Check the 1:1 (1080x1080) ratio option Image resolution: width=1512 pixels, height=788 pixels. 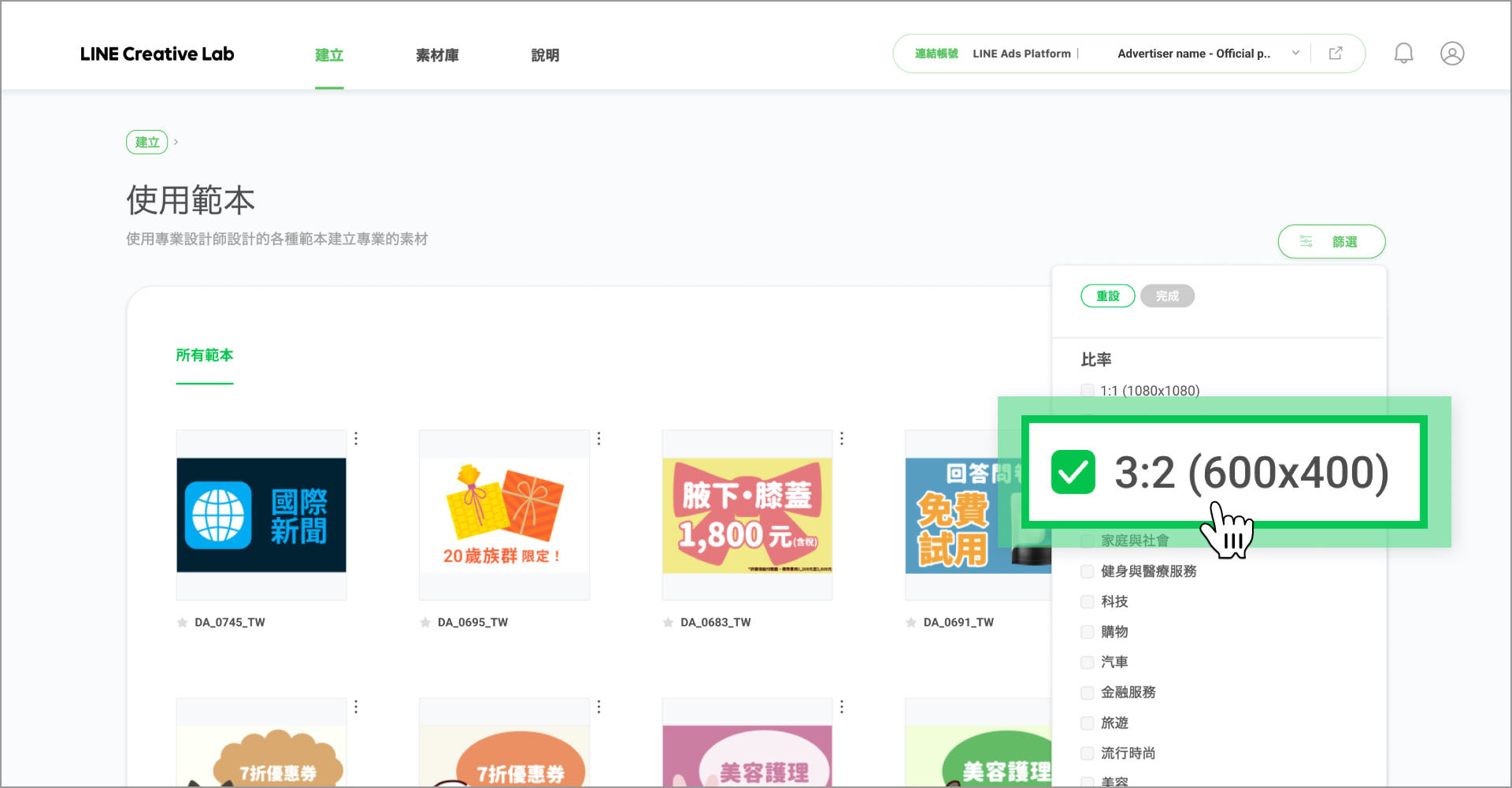[1088, 391]
